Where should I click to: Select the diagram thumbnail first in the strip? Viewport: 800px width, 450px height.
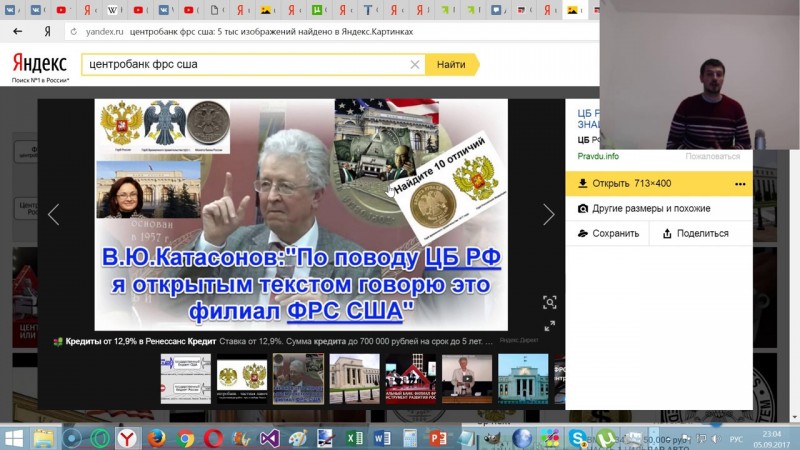coord(186,379)
